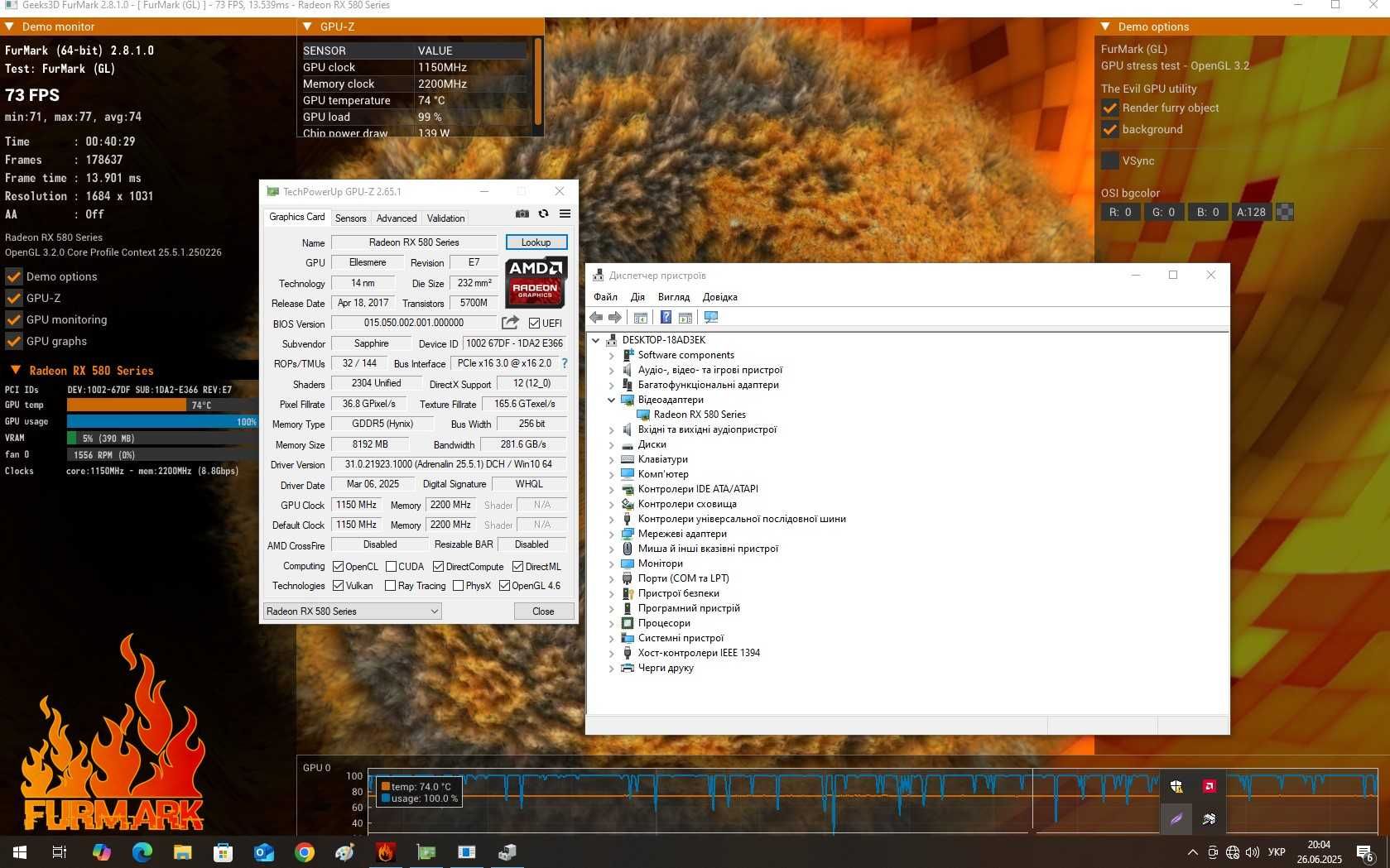Collapse the Radeon RX 580 Series monitoring section
Screen dimensions: 1390x868
click(15, 371)
